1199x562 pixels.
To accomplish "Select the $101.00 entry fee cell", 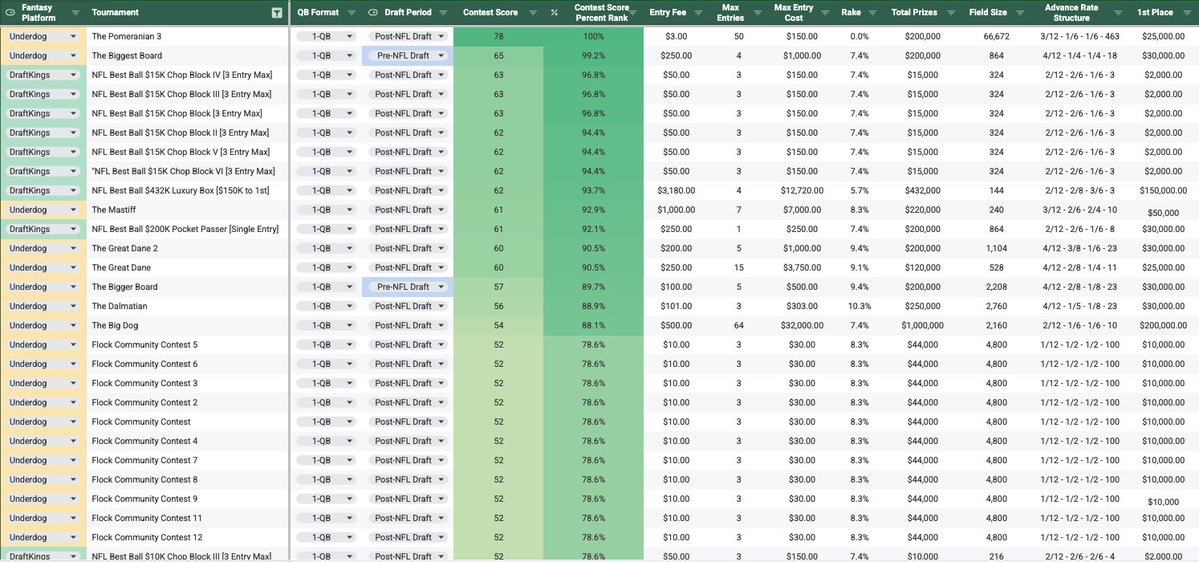I will (676, 306).
